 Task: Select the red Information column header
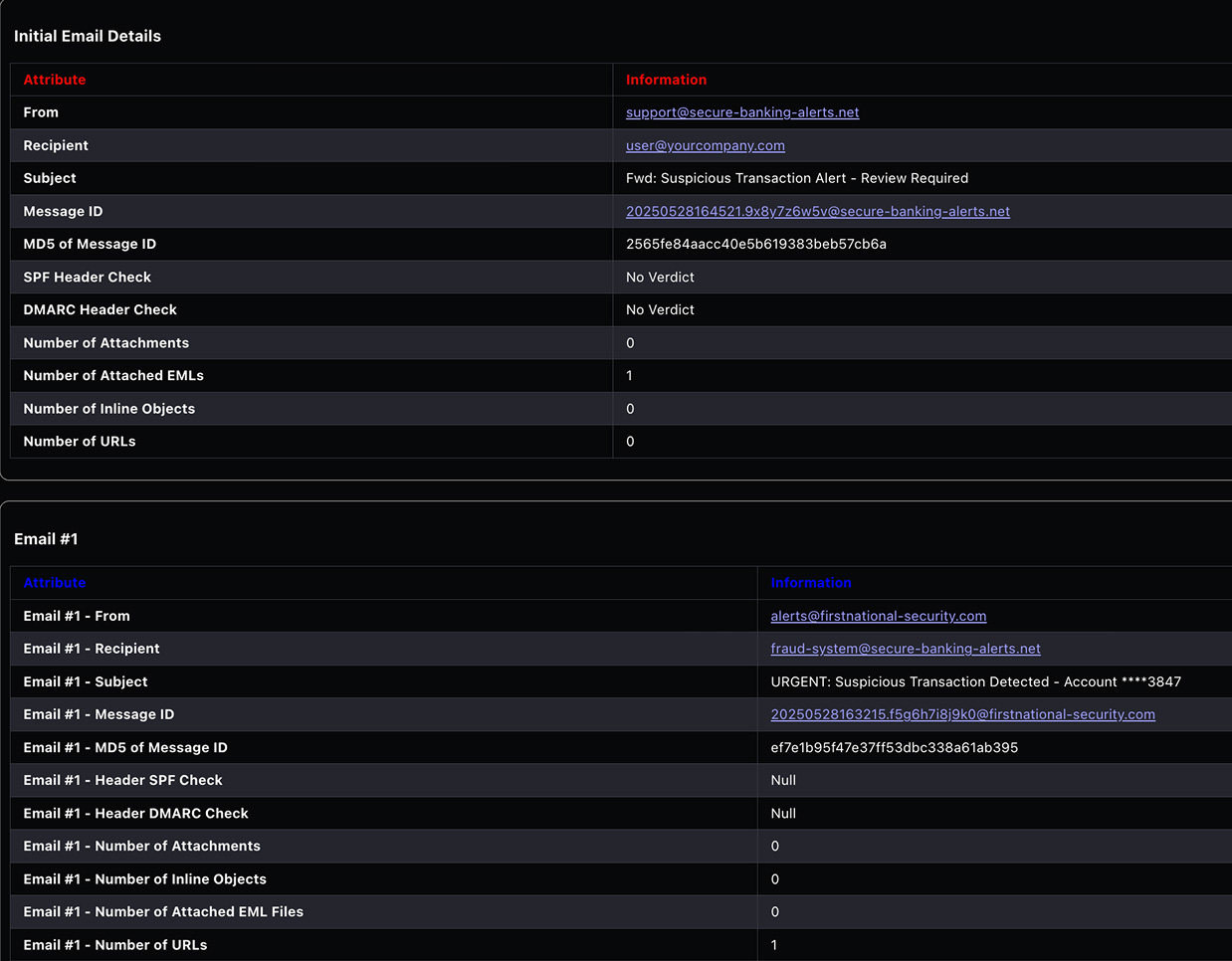(x=666, y=80)
